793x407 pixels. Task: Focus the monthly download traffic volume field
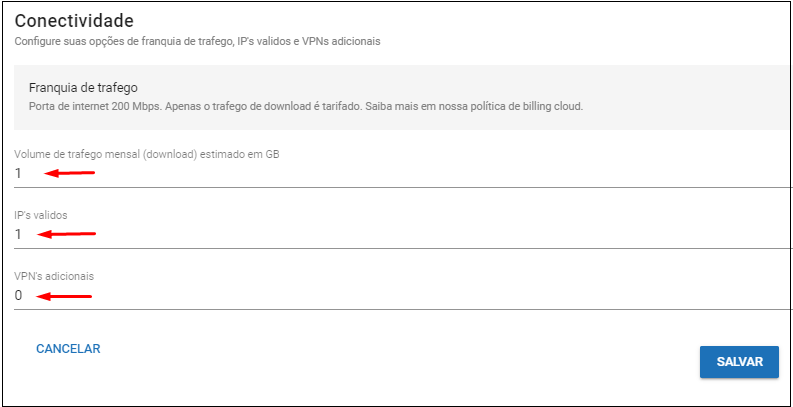point(400,173)
